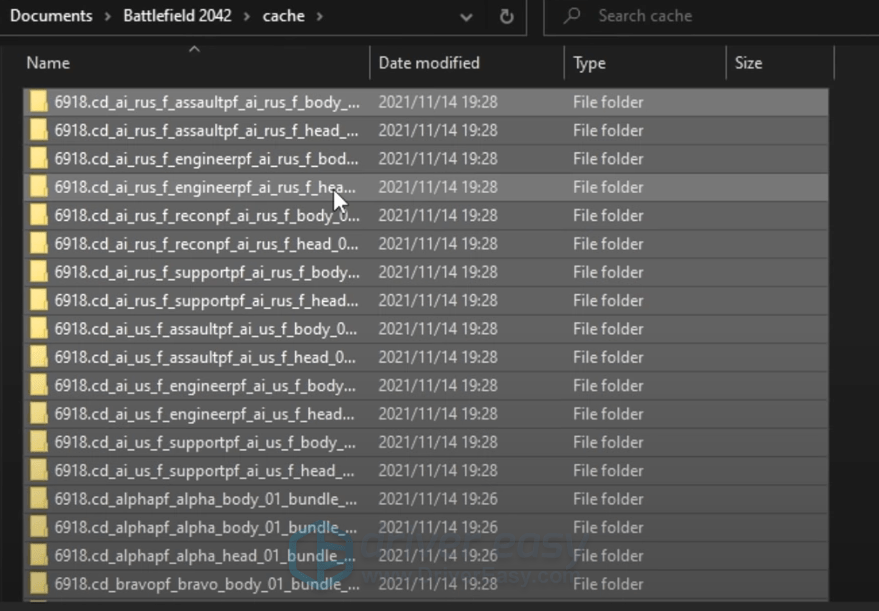Click date 2021/11/14 19:26 in alpha_head row
879x611 pixels.
tap(438, 556)
